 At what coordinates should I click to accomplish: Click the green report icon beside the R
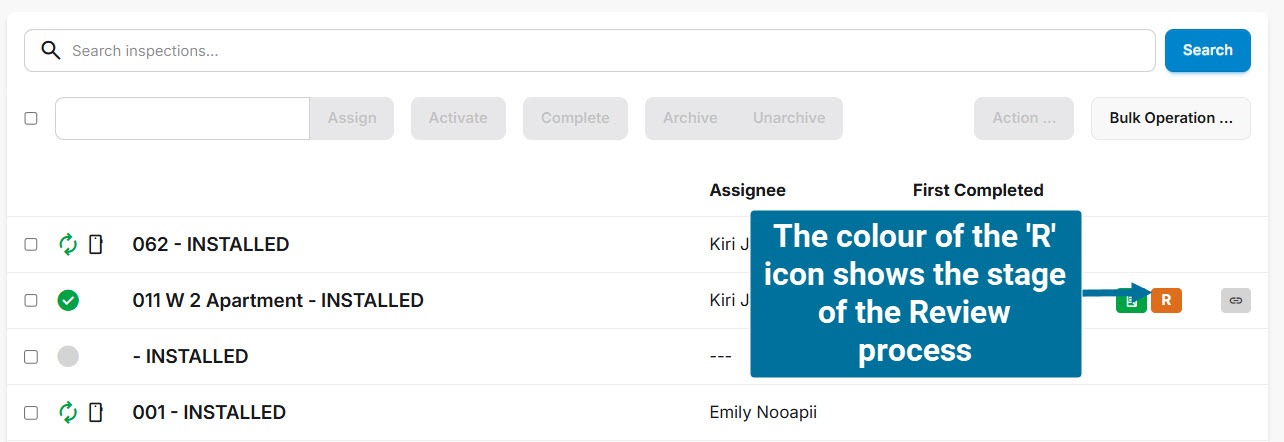pyautogui.click(x=1131, y=300)
